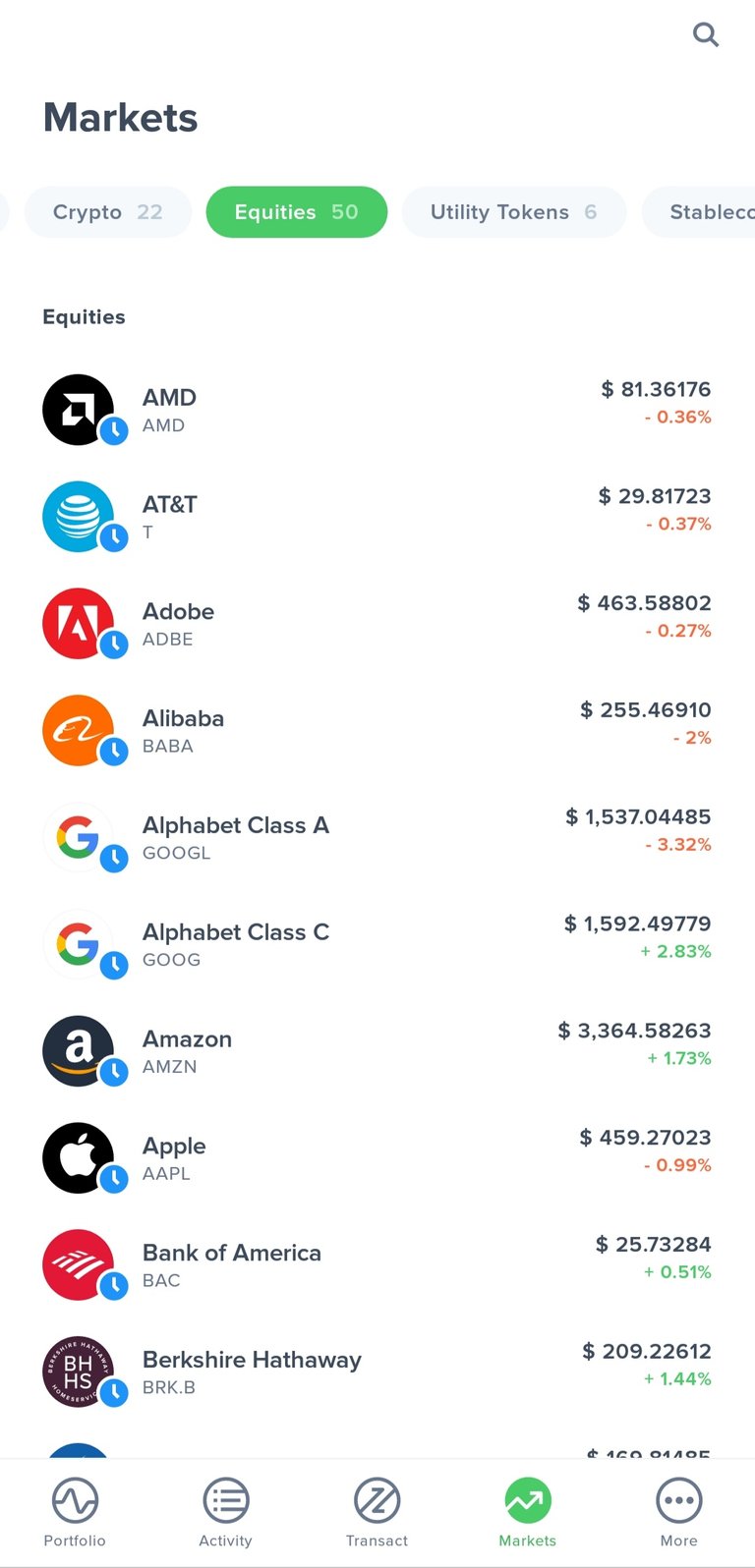Viewport: 755px width, 1568px height.
Task: Select the Stablecoins tab
Action: point(699,212)
